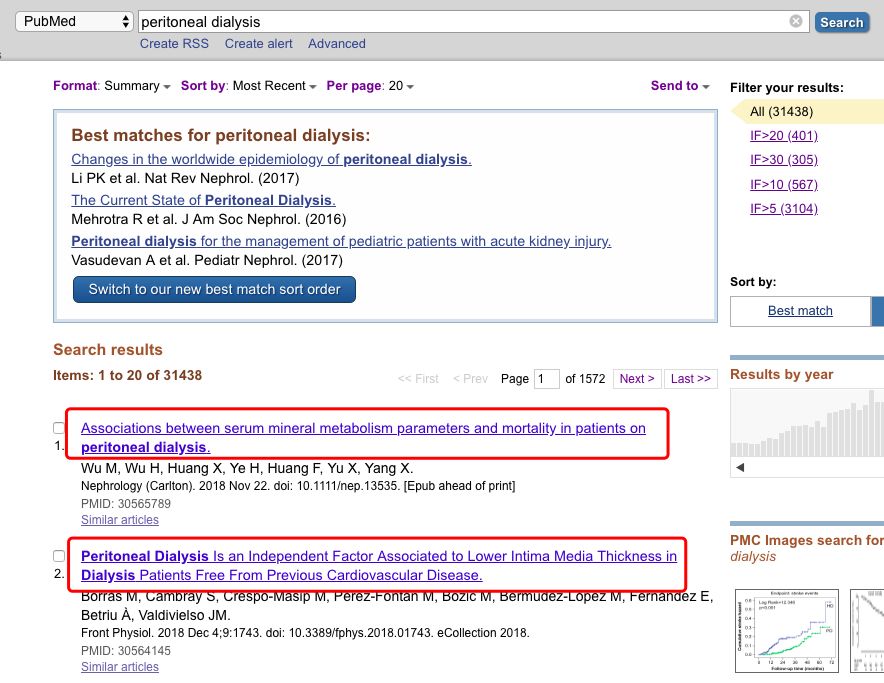Filter results by IF>30 (305)
Screen dimensions: 884x683
(784, 160)
